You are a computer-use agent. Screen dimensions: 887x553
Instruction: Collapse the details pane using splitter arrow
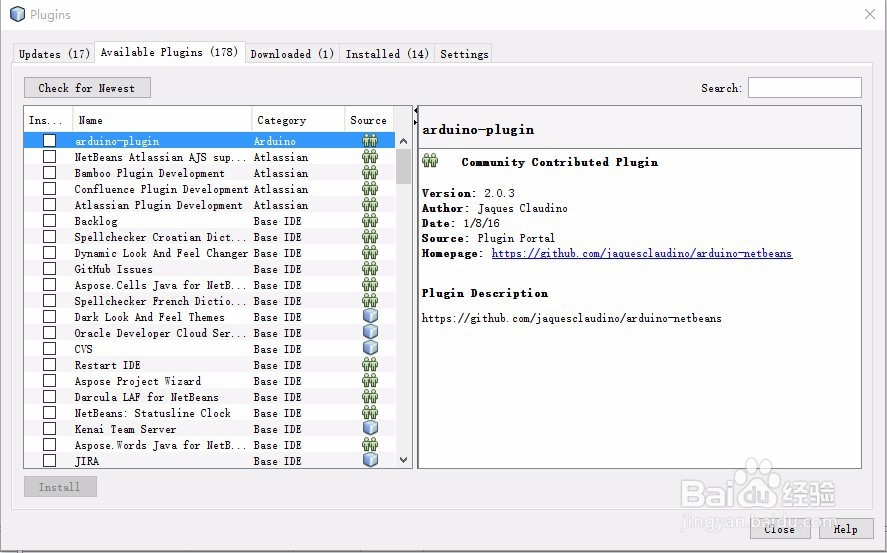point(416,122)
